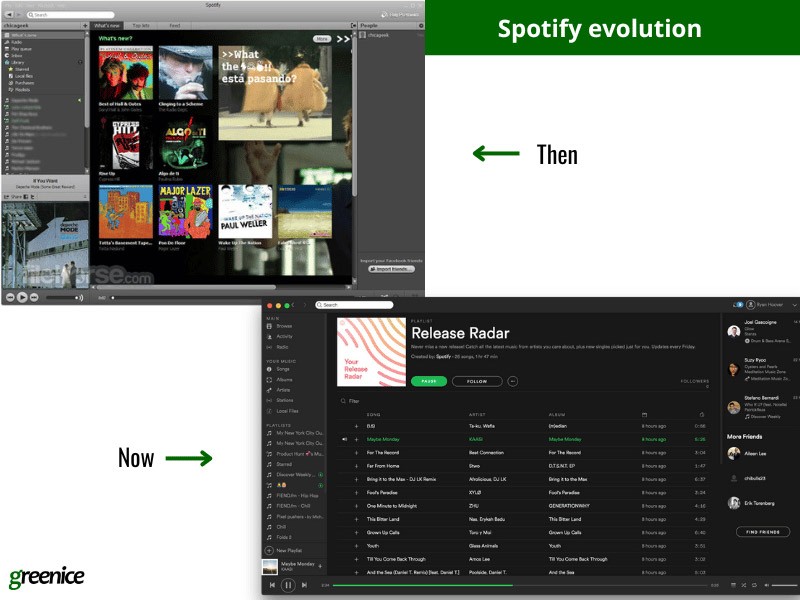
Task: Go back with old Spotify's back arrow
Action: click(9, 15)
